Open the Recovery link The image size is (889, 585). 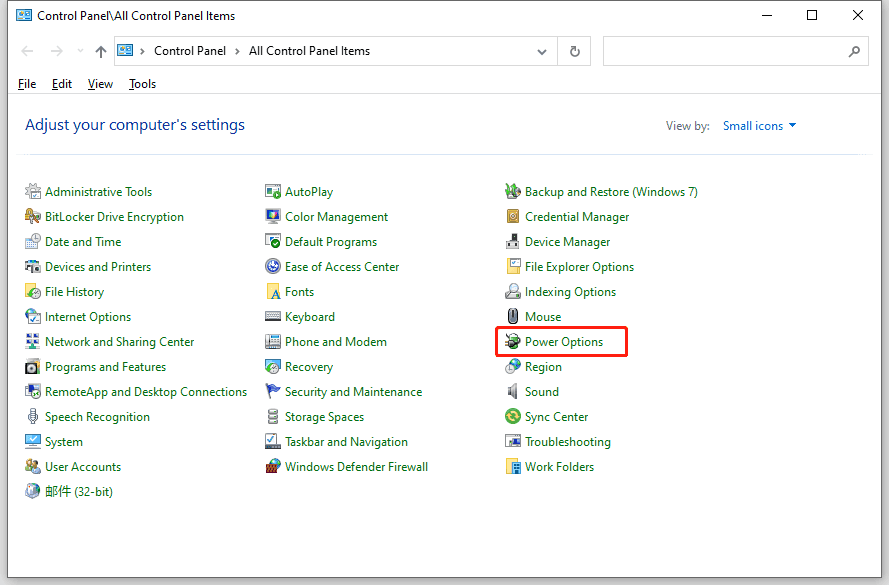[309, 367]
